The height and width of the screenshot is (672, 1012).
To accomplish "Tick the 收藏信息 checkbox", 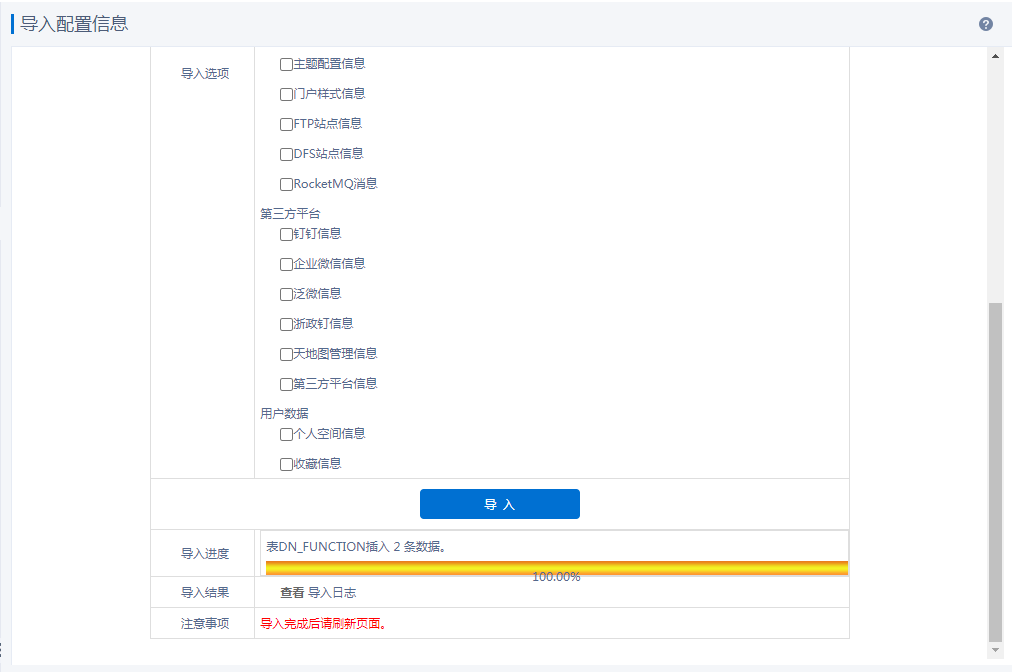I will click(x=286, y=464).
